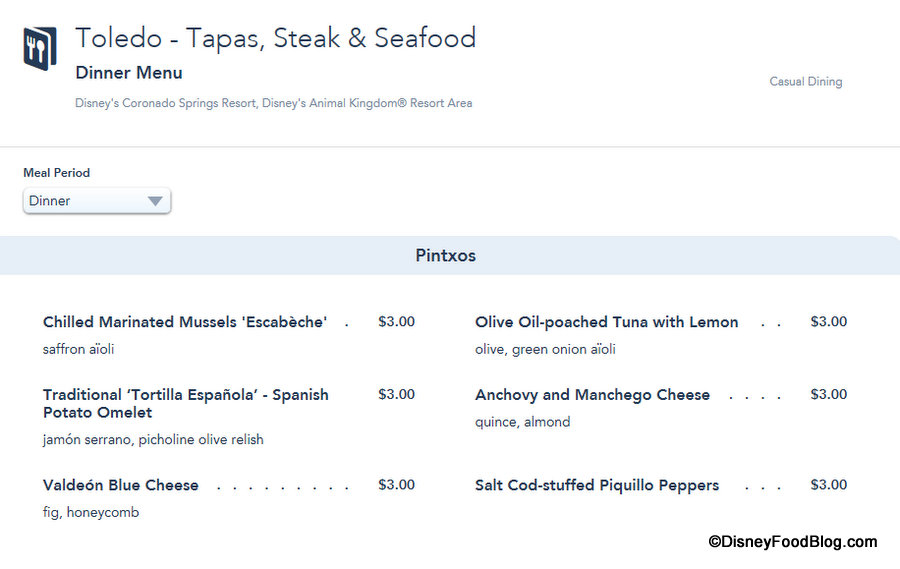Click the $3.00 price for Valdeón Blue Cheese
900x569 pixels.
[x=396, y=485]
